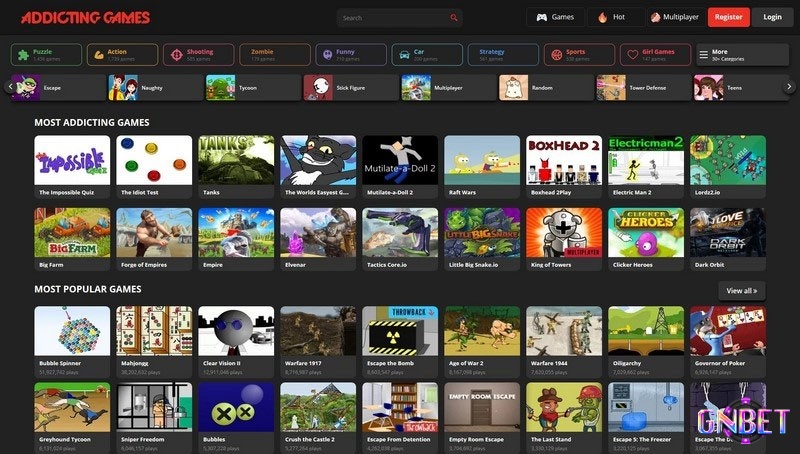Click the Puzzle piece category icon
Screen dimensions: 800x454
[23, 55]
